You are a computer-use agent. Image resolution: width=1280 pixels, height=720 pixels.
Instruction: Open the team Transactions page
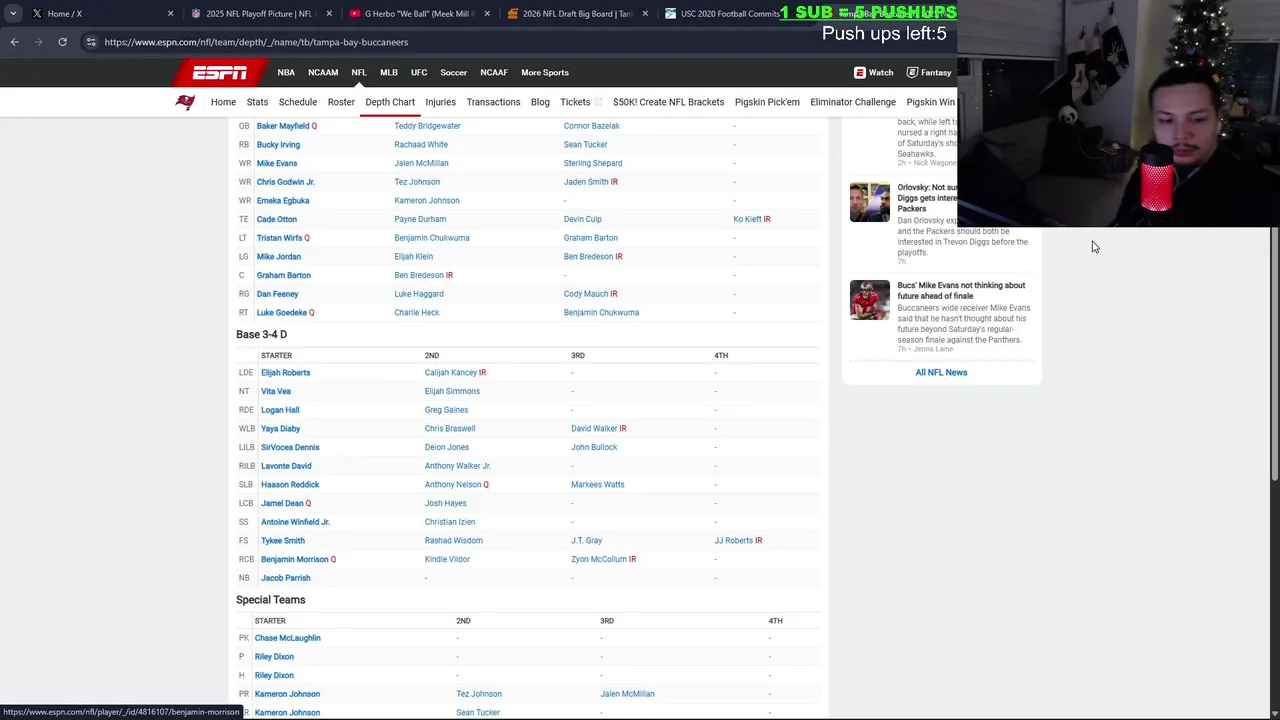(x=493, y=102)
